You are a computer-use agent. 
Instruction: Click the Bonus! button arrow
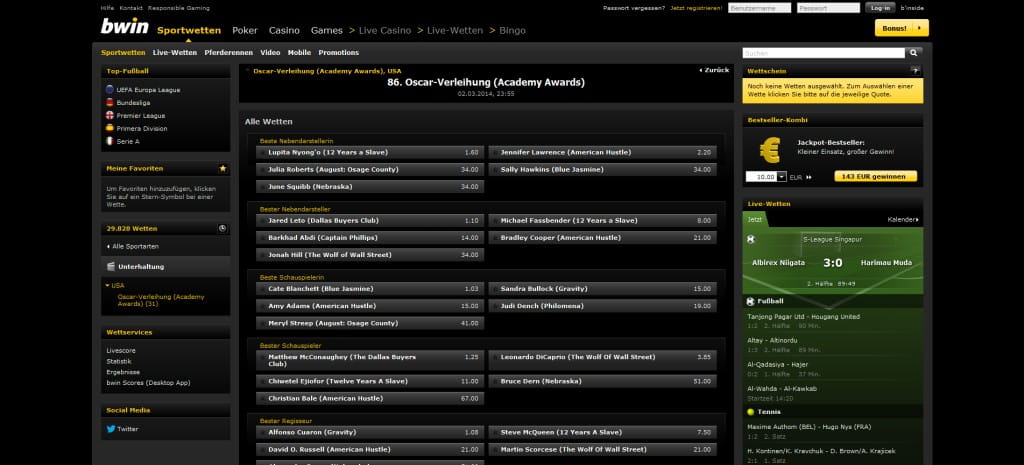[920, 28]
